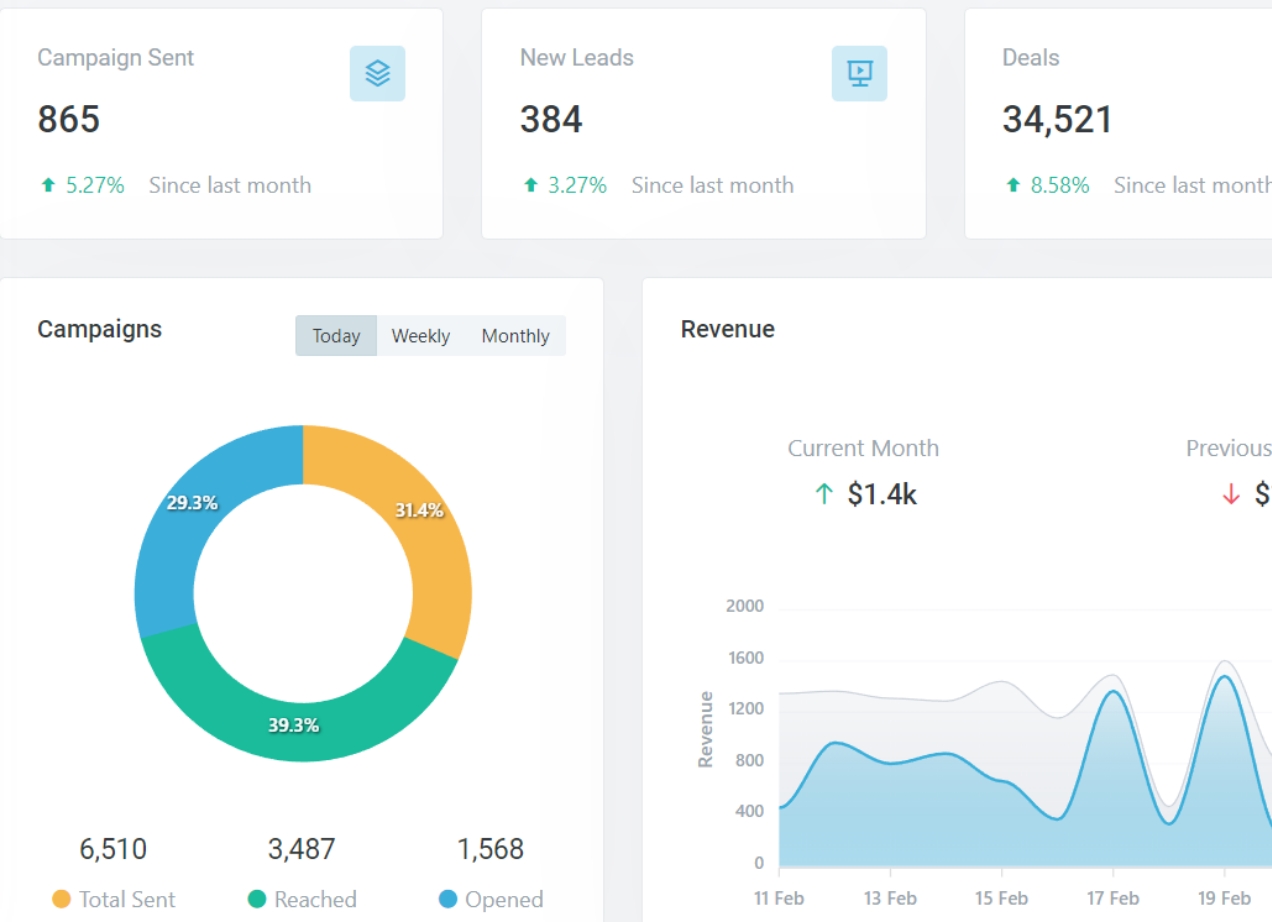Toggle the Opened legend item

(x=491, y=899)
